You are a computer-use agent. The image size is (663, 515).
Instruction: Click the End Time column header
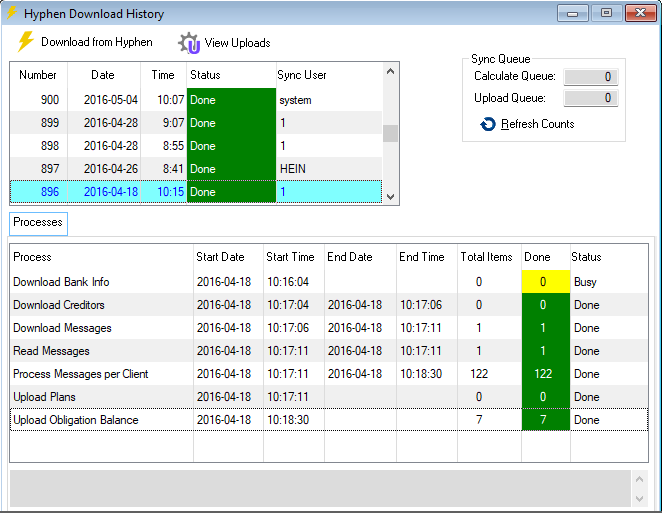[427, 257]
